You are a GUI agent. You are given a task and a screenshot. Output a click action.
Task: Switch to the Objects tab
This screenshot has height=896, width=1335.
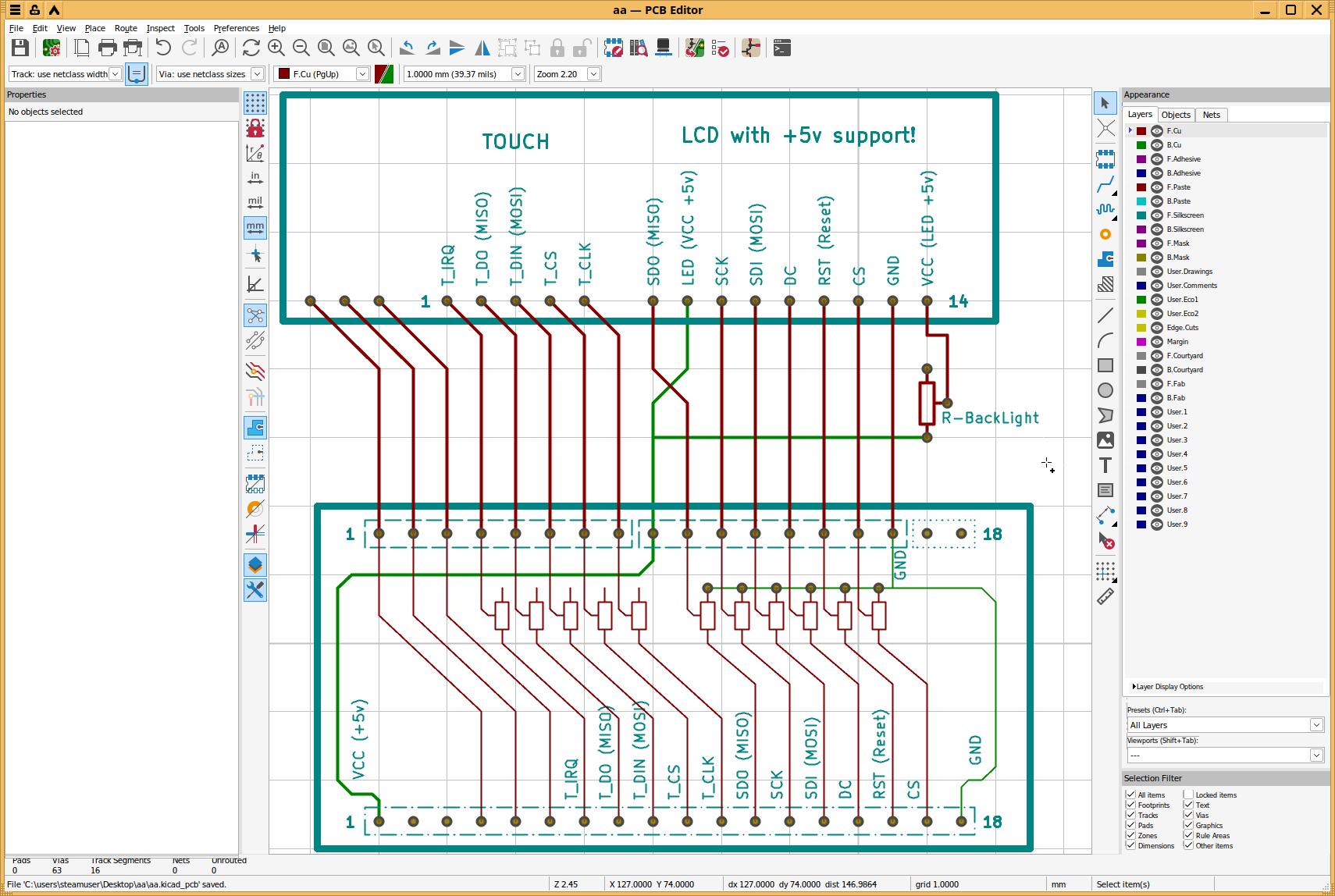click(x=1175, y=115)
